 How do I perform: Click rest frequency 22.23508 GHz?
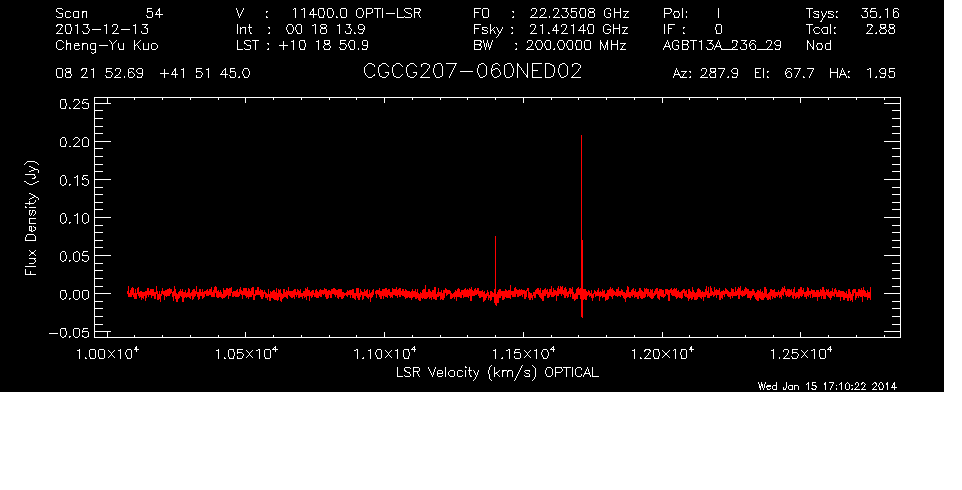(x=580, y=13)
